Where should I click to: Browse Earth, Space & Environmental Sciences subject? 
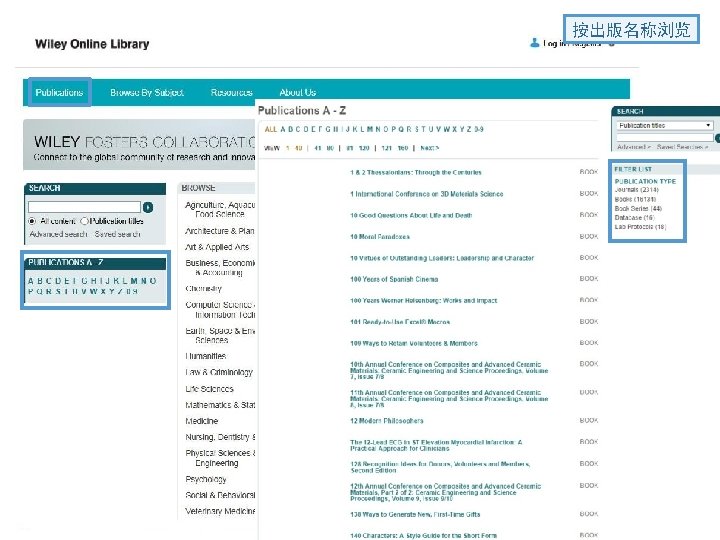click(220, 336)
